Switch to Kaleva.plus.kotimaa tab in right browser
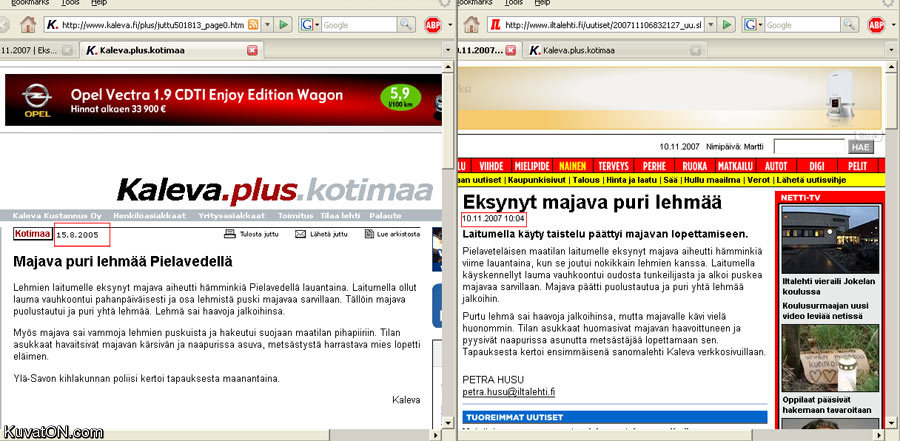This screenshot has height=441, width=900. 614,51
